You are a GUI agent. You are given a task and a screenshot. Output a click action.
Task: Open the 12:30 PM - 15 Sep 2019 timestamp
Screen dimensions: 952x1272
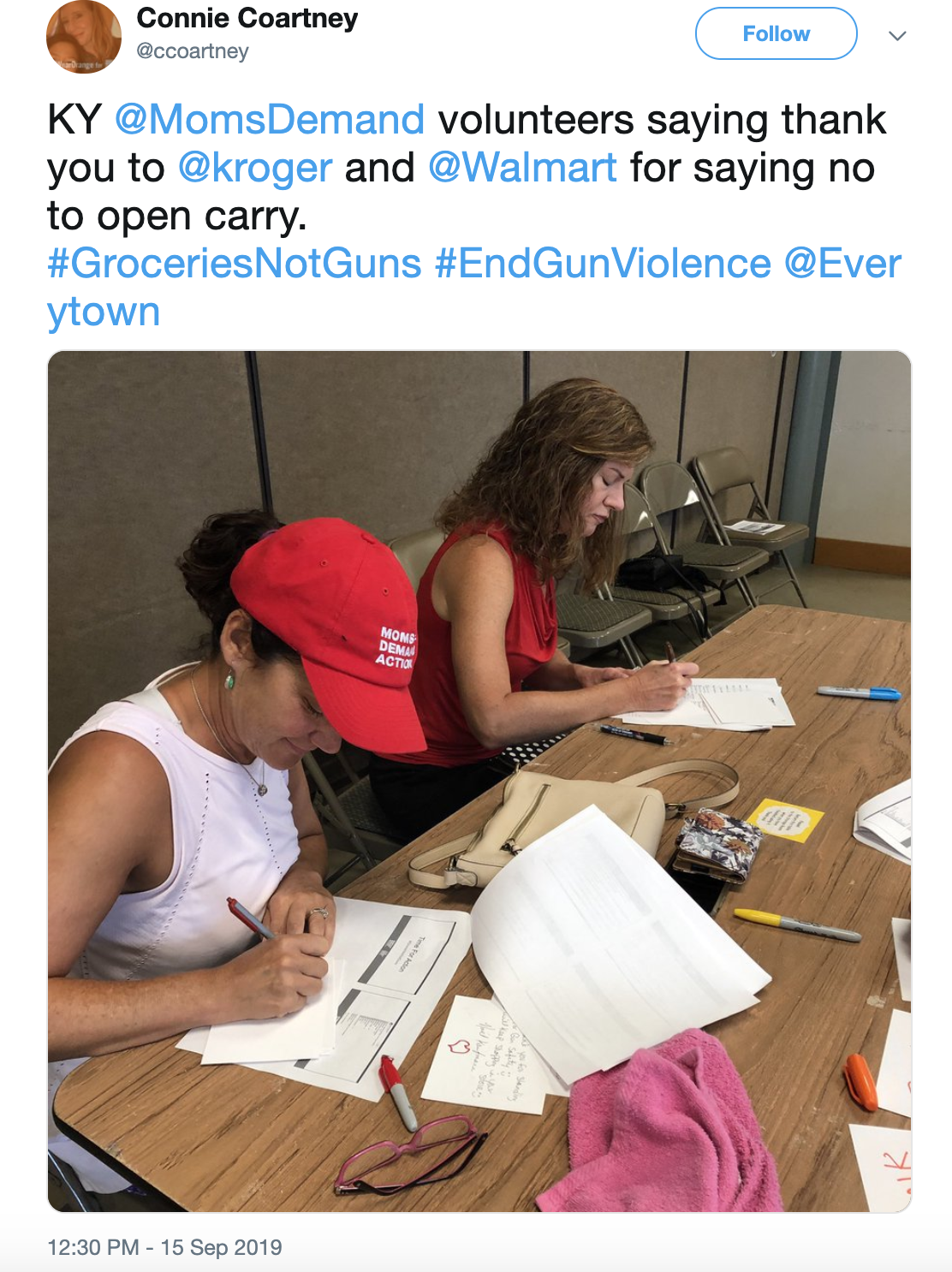(164, 1247)
